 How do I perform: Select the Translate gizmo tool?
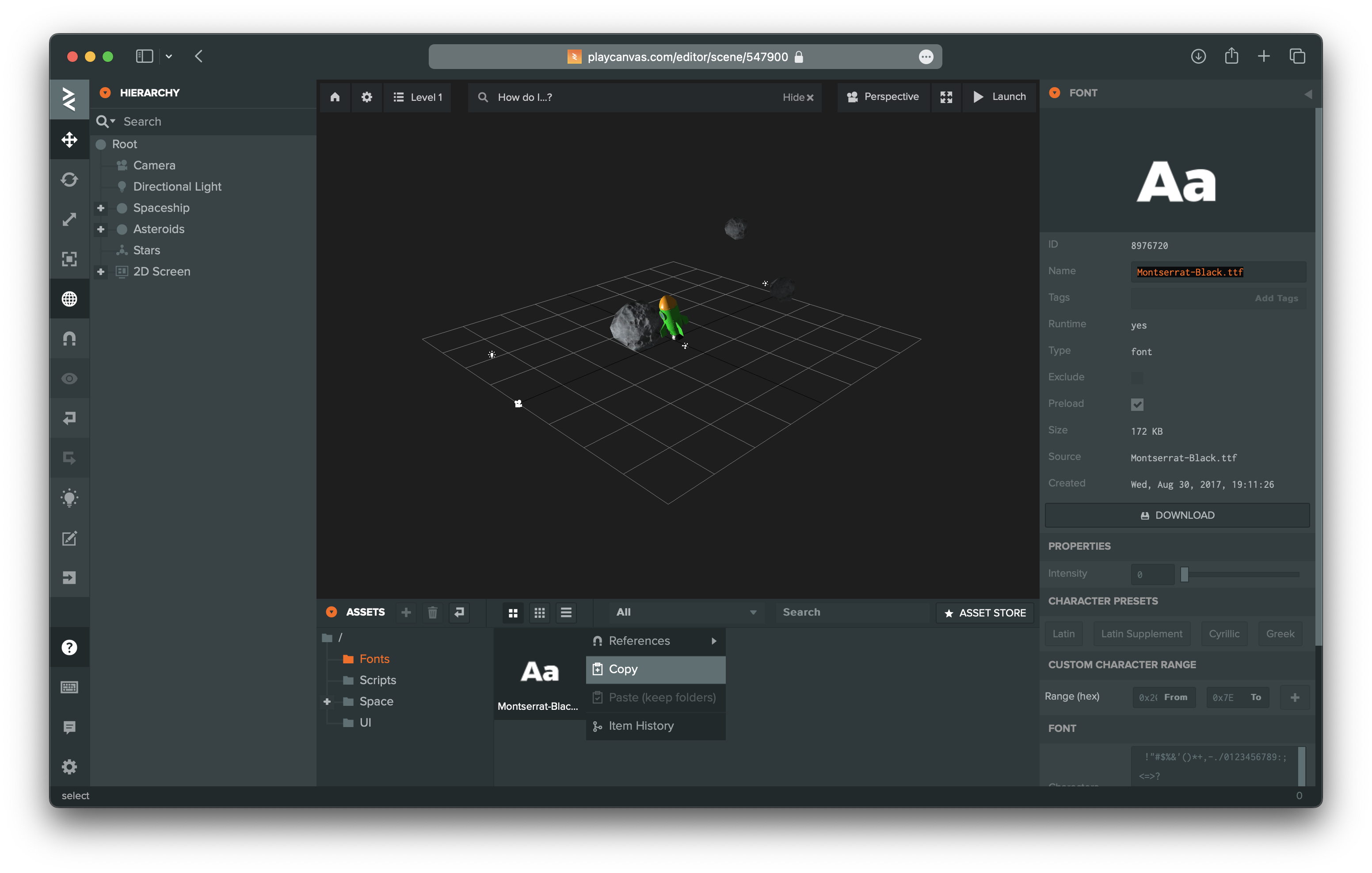click(69, 140)
